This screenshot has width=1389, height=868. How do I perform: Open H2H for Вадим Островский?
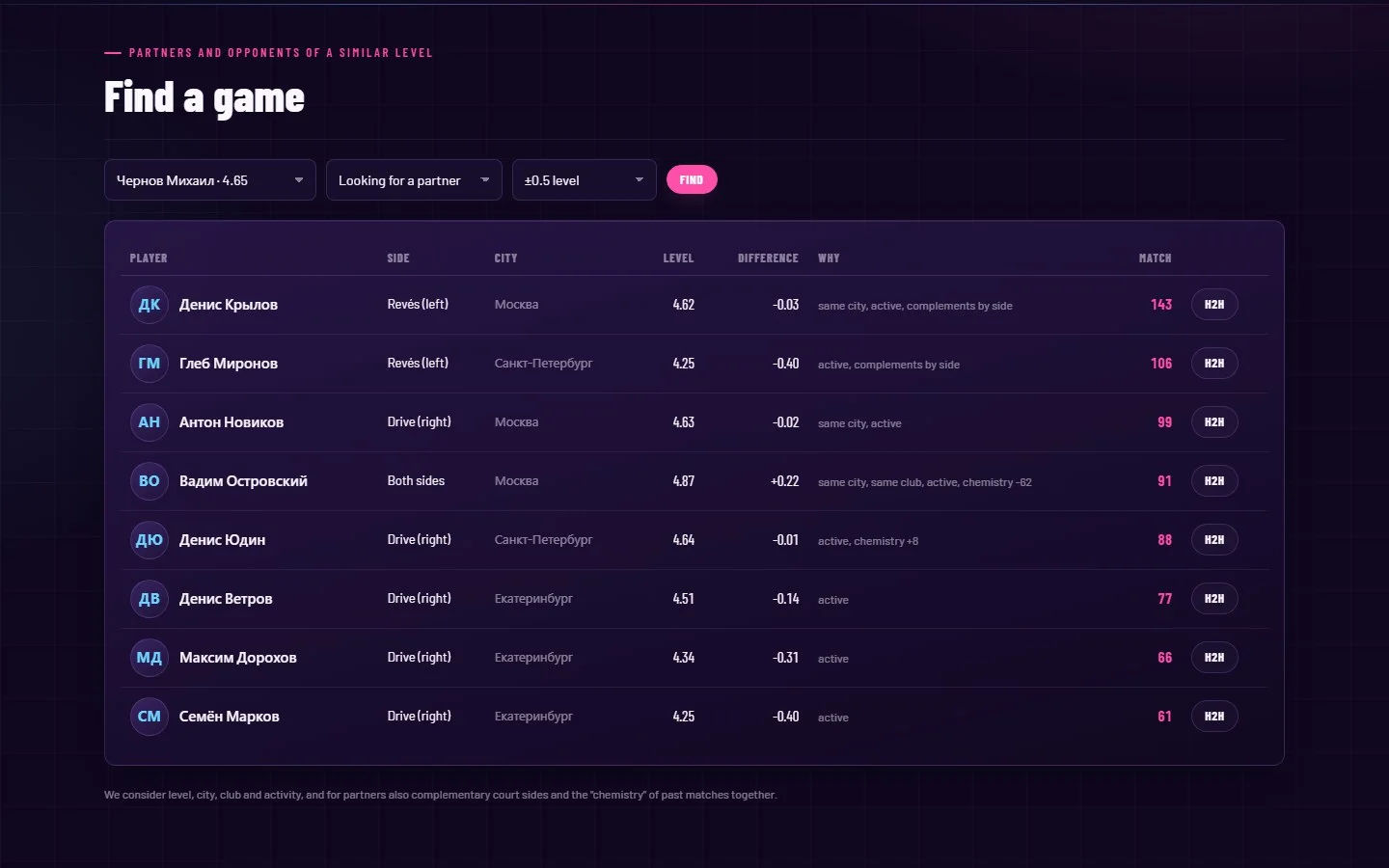point(1214,481)
